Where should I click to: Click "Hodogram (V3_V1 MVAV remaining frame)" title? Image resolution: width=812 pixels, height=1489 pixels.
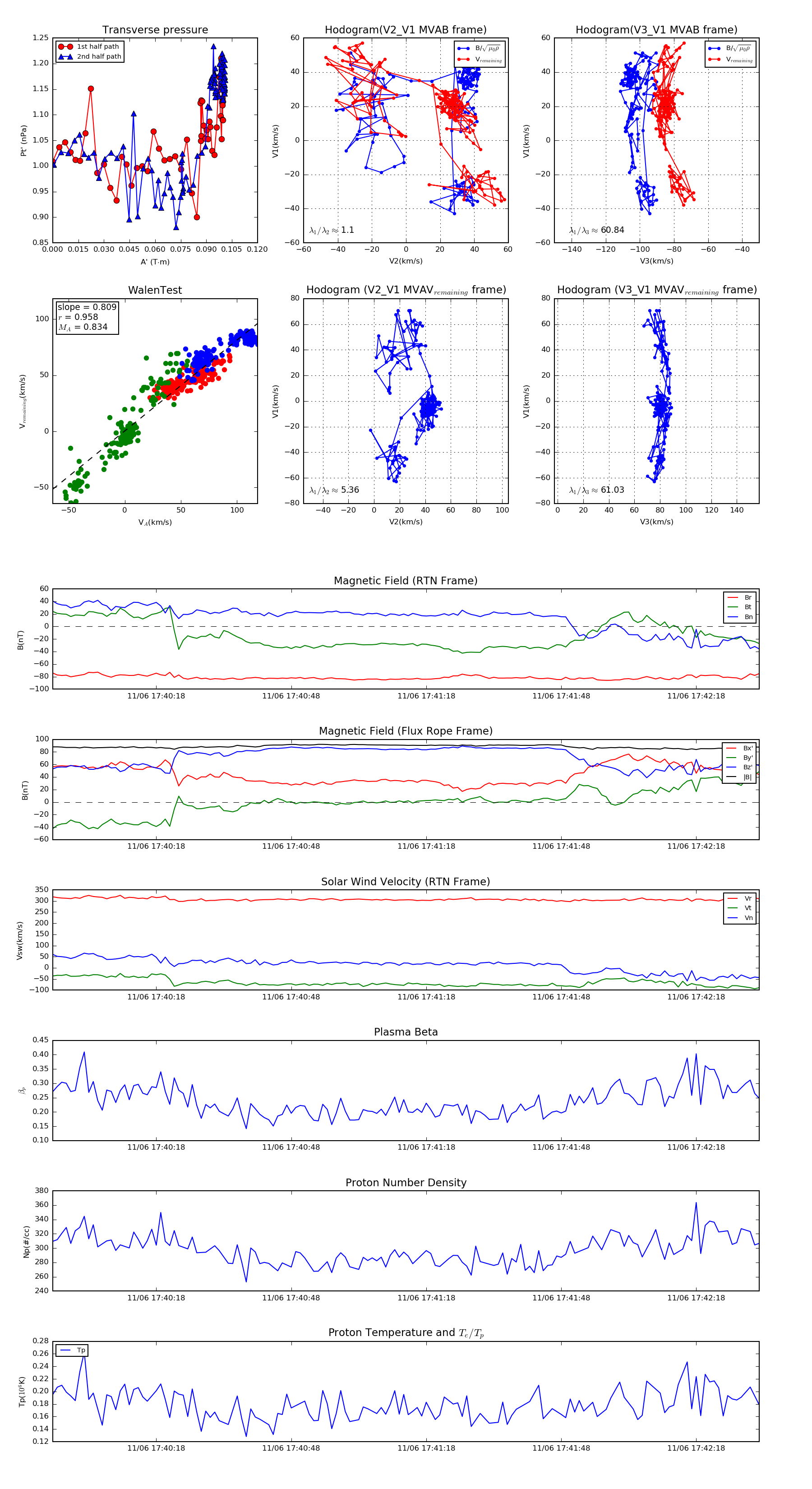tap(656, 290)
